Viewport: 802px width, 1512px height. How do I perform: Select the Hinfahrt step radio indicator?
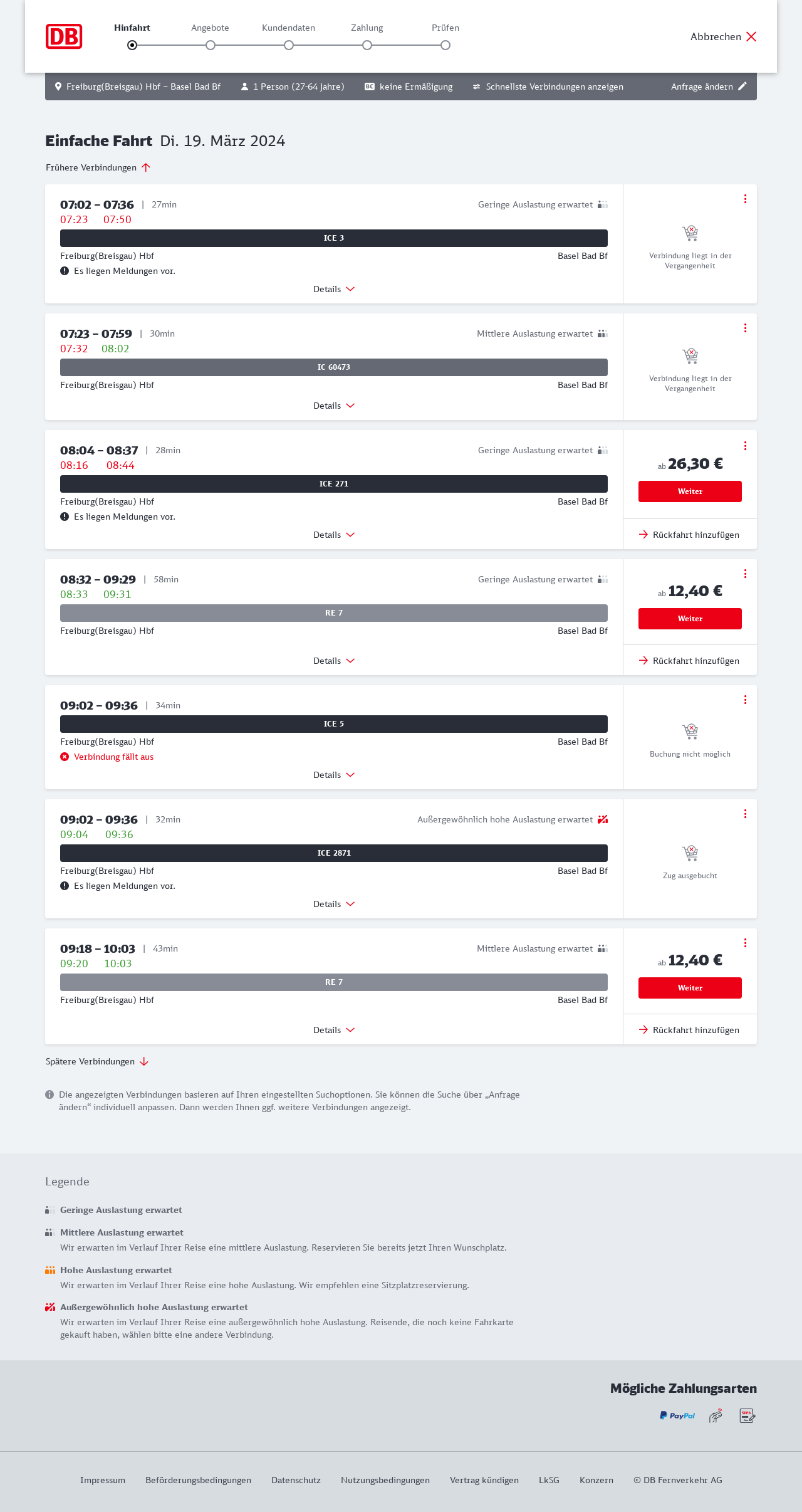coord(132,45)
